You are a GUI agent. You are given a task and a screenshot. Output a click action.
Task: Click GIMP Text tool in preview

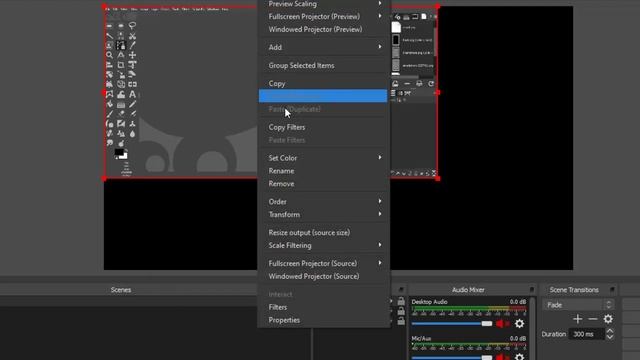click(132, 94)
